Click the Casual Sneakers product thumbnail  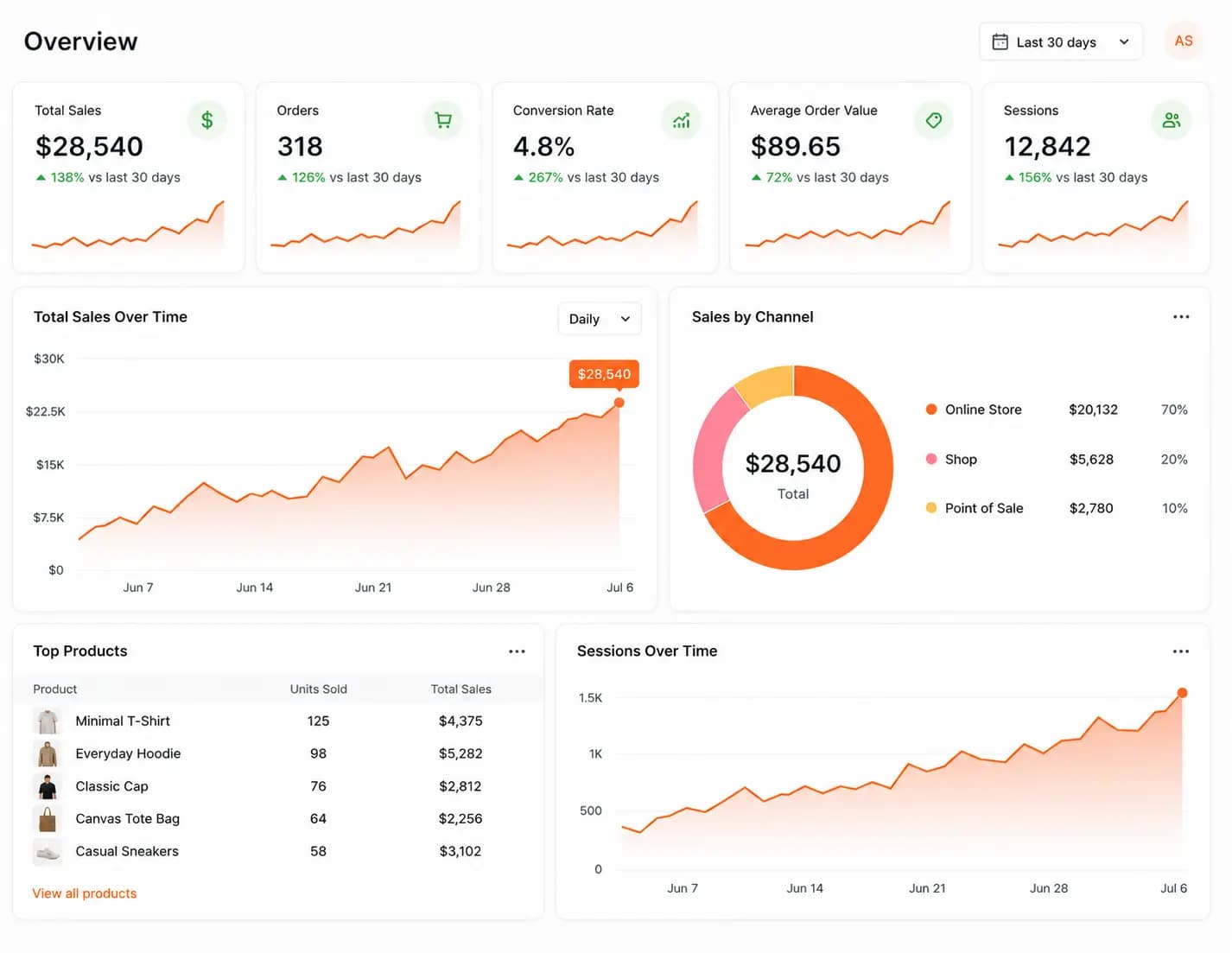[48, 851]
